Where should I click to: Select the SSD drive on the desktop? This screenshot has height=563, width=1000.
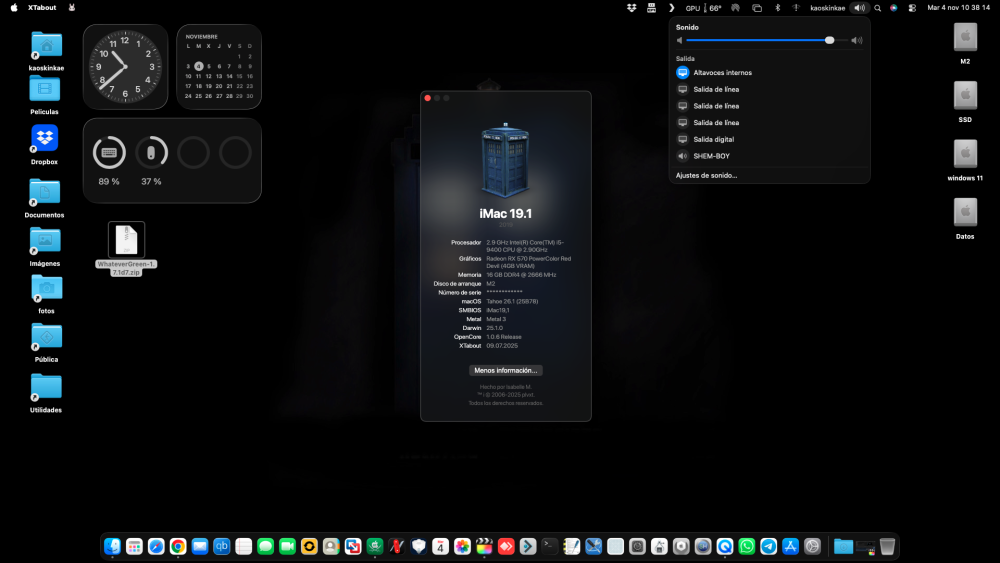(x=965, y=96)
